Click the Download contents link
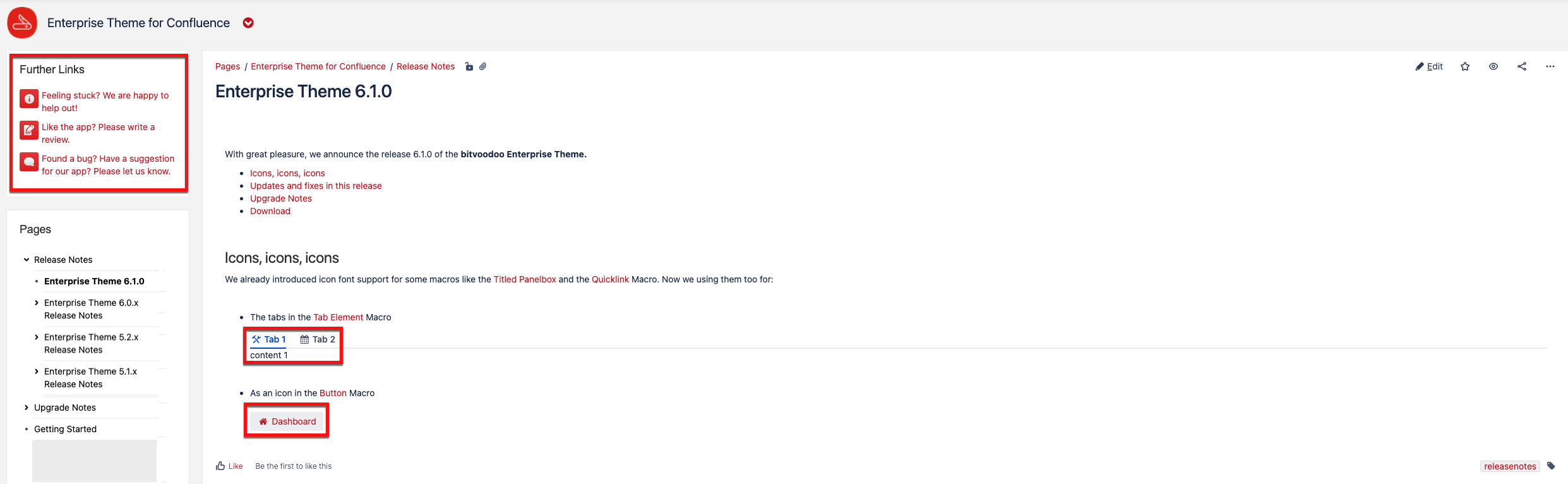 tap(270, 211)
